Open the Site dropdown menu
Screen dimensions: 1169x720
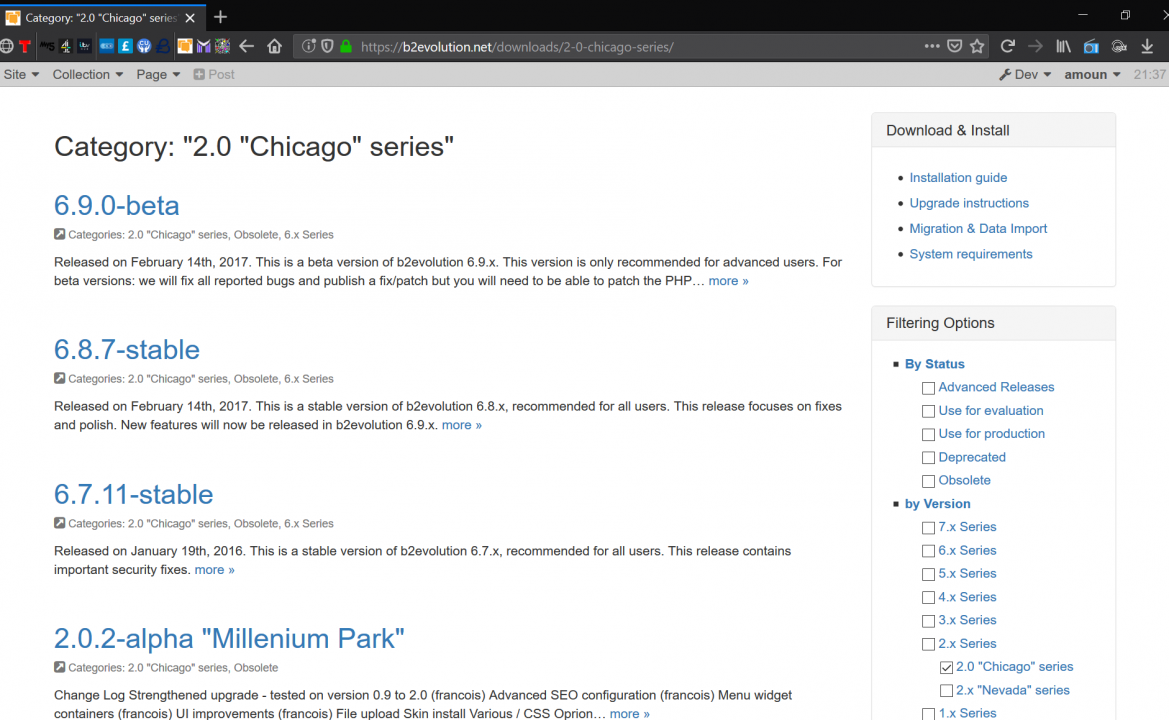coord(21,75)
